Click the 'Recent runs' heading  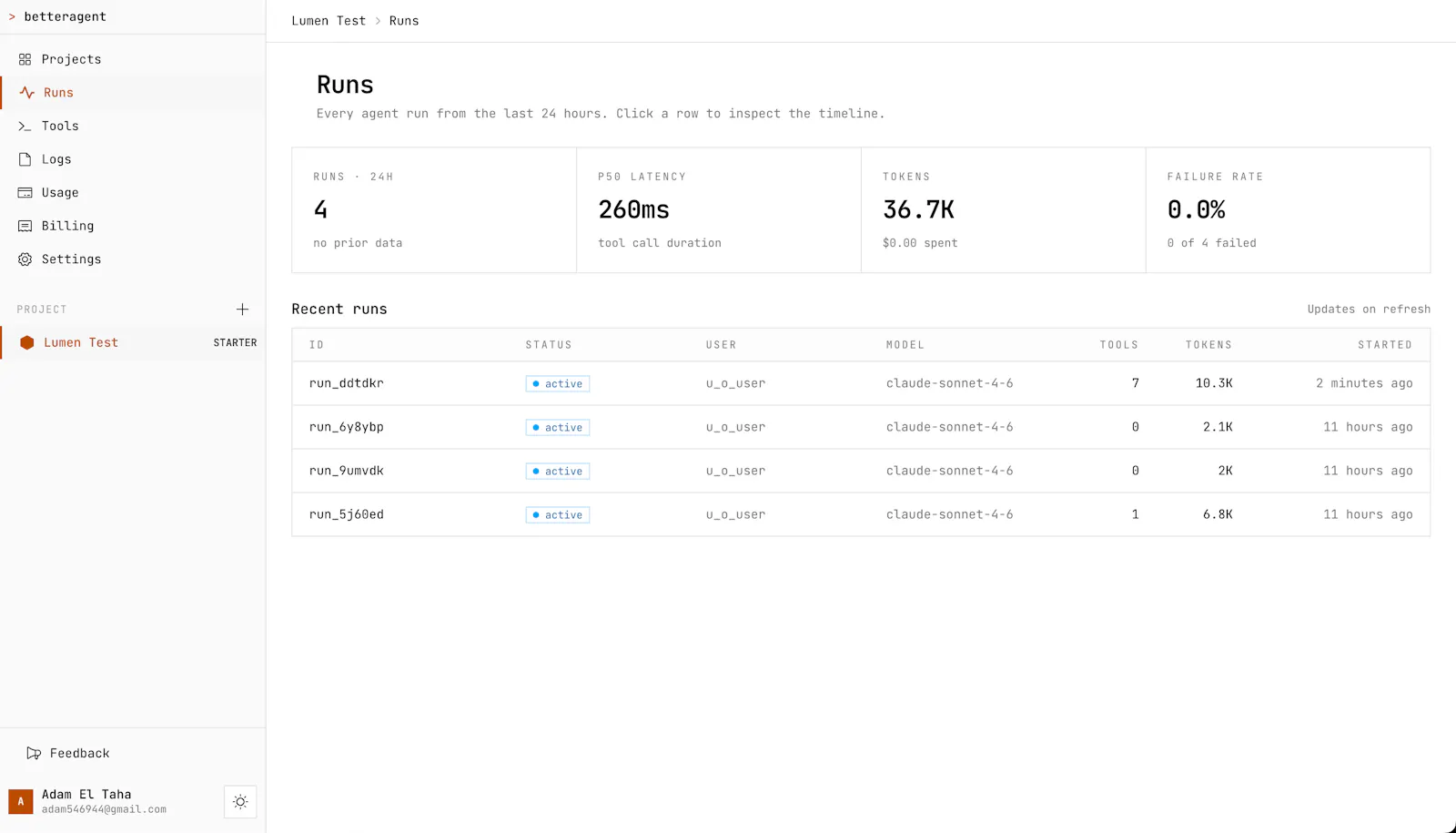(x=339, y=310)
